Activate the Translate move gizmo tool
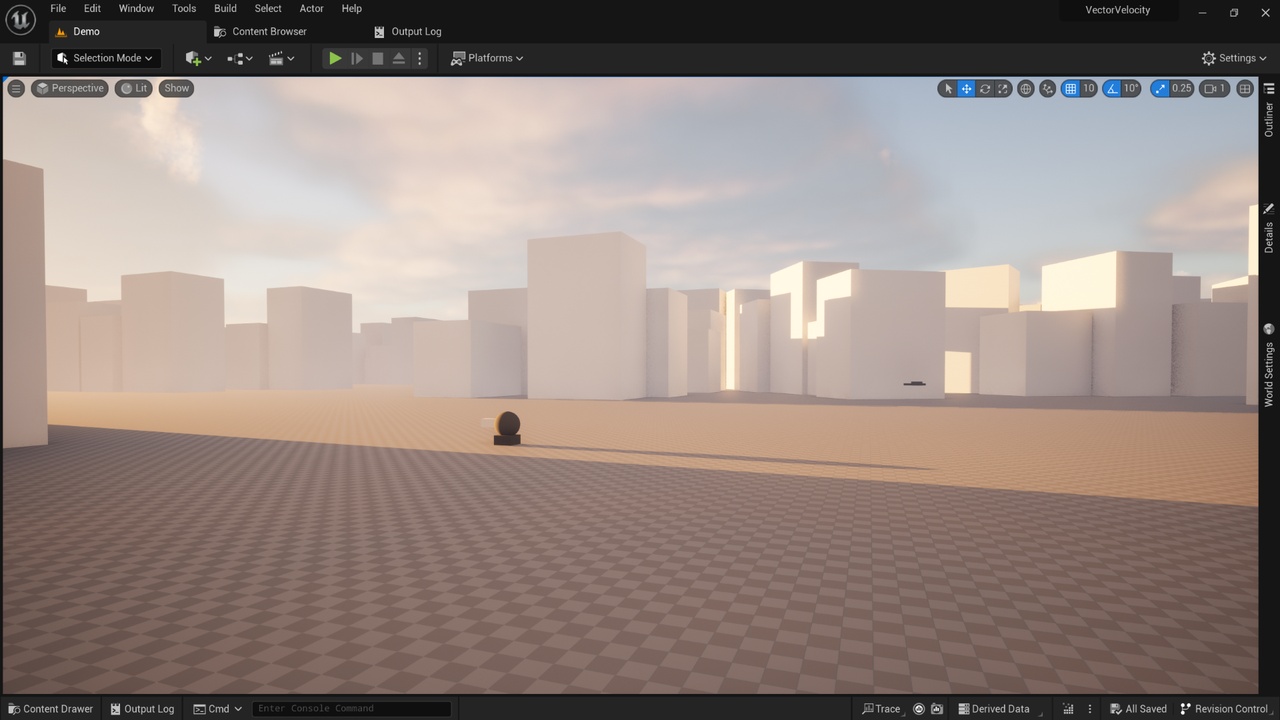This screenshot has height=720, width=1280. (x=966, y=88)
